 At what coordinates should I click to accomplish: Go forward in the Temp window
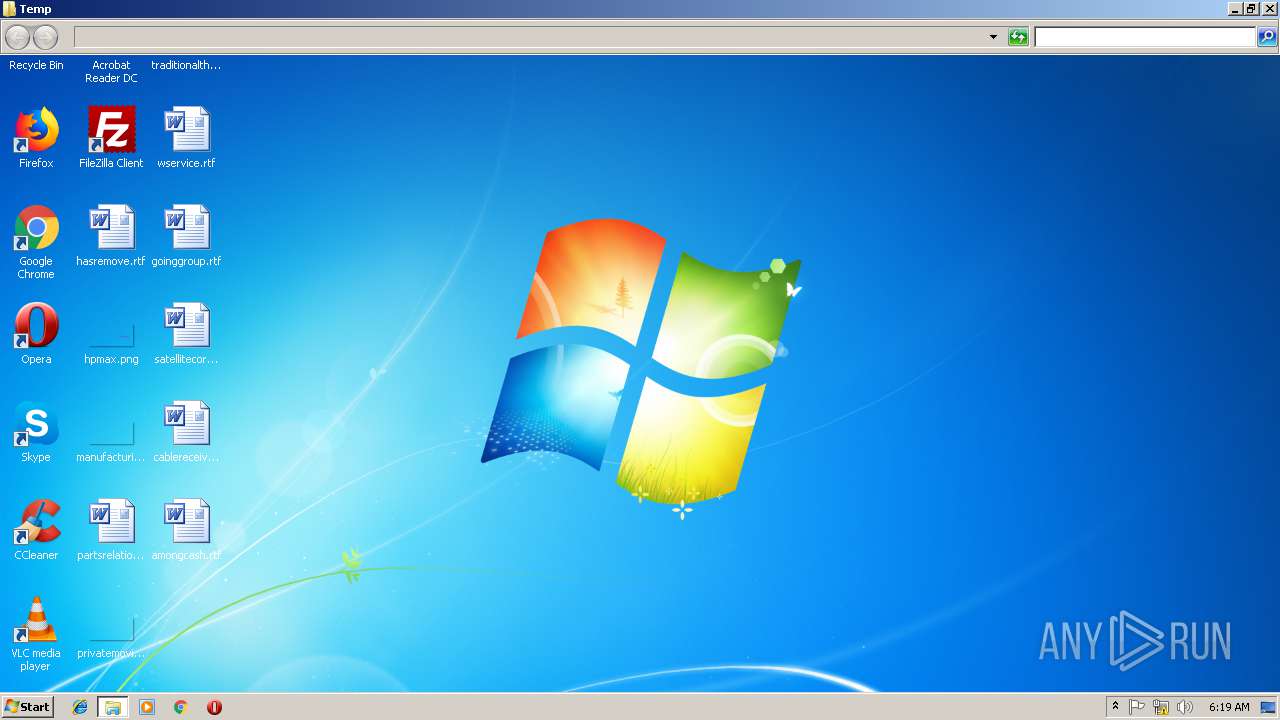point(46,38)
